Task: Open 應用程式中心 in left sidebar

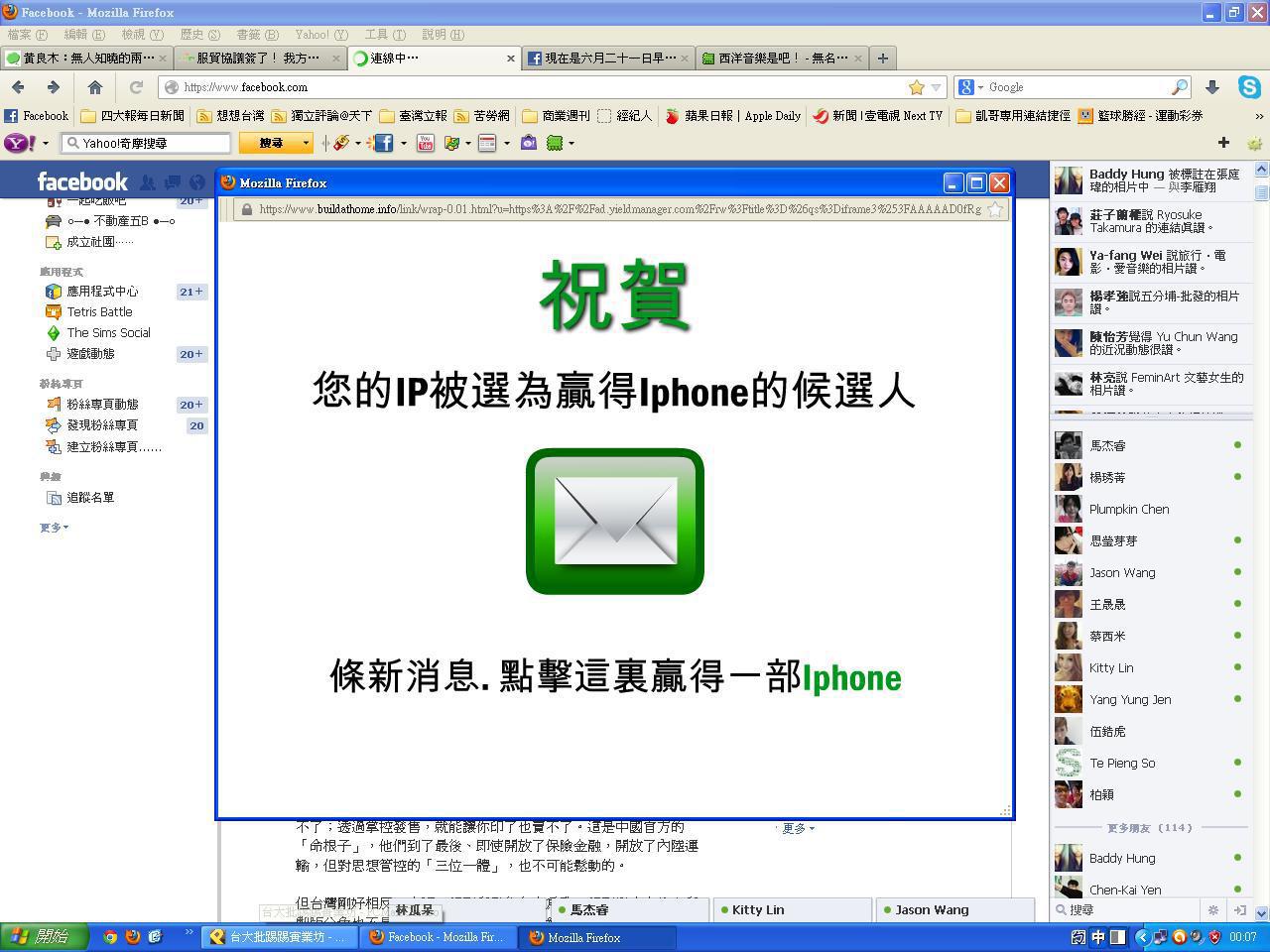Action: pos(102,292)
